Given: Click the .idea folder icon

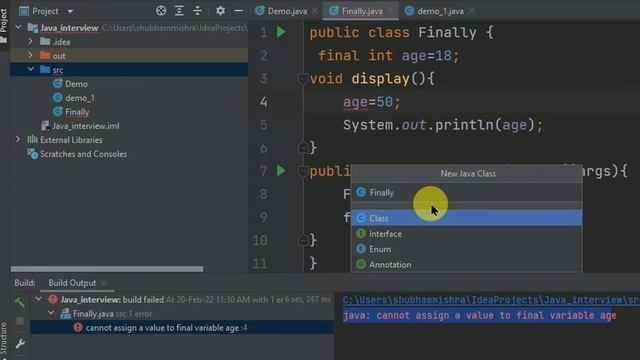Looking at the screenshot, I should (45, 41).
